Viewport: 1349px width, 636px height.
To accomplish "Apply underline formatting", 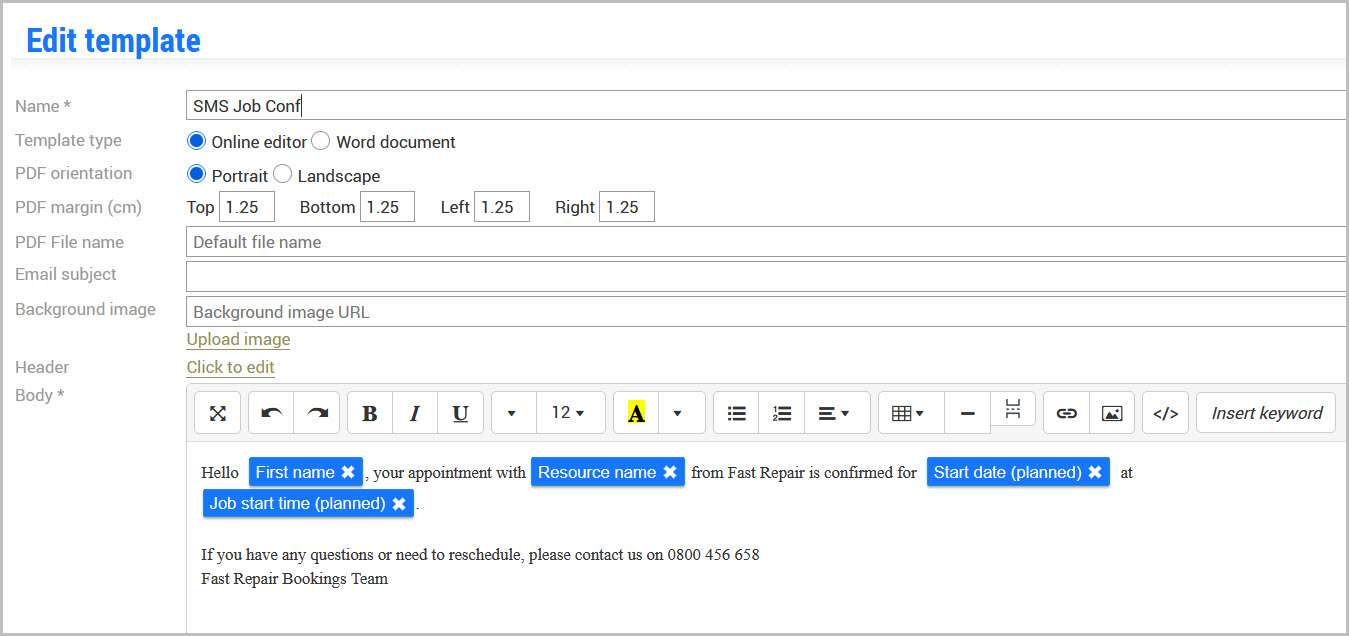I will pyautogui.click(x=460, y=413).
